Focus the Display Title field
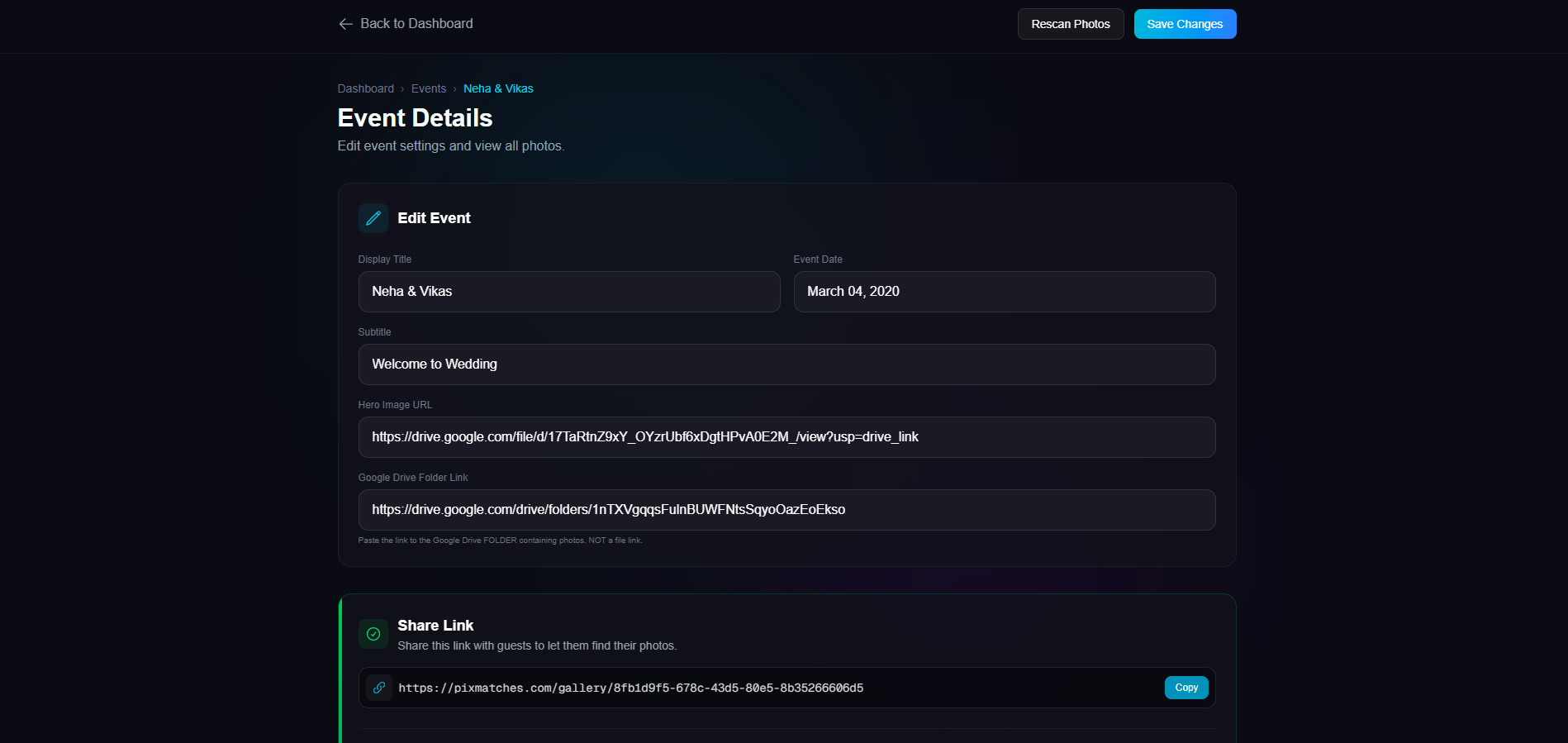This screenshot has width=1568, height=743. [569, 292]
